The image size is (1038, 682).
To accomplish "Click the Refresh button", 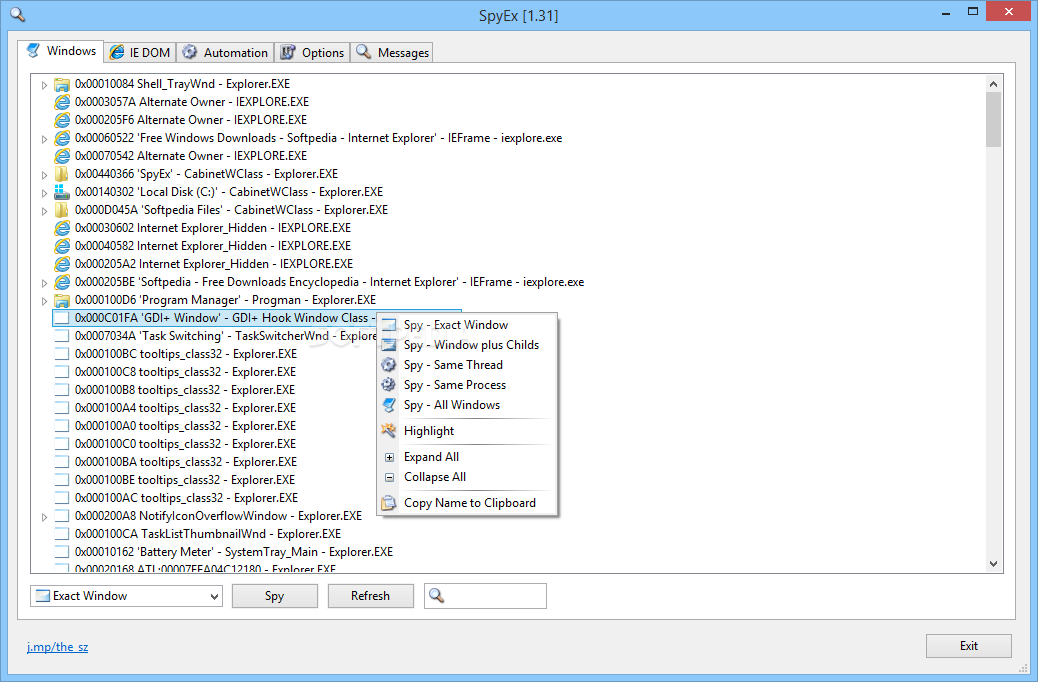I will coord(371,596).
